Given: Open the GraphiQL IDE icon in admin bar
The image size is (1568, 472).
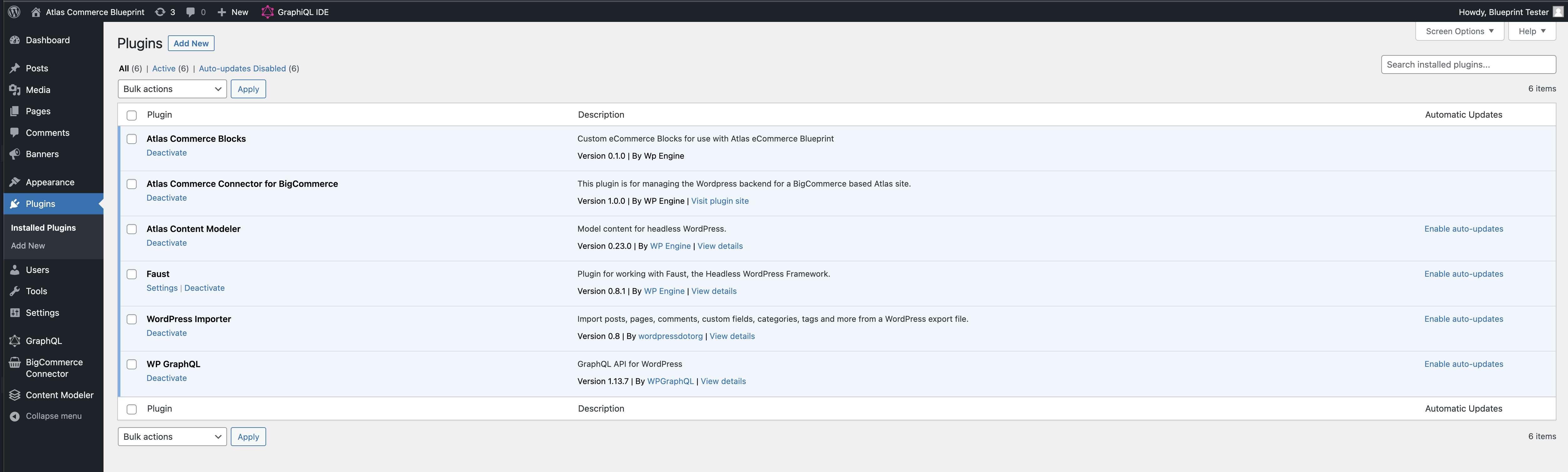Looking at the screenshot, I should [267, 12].
